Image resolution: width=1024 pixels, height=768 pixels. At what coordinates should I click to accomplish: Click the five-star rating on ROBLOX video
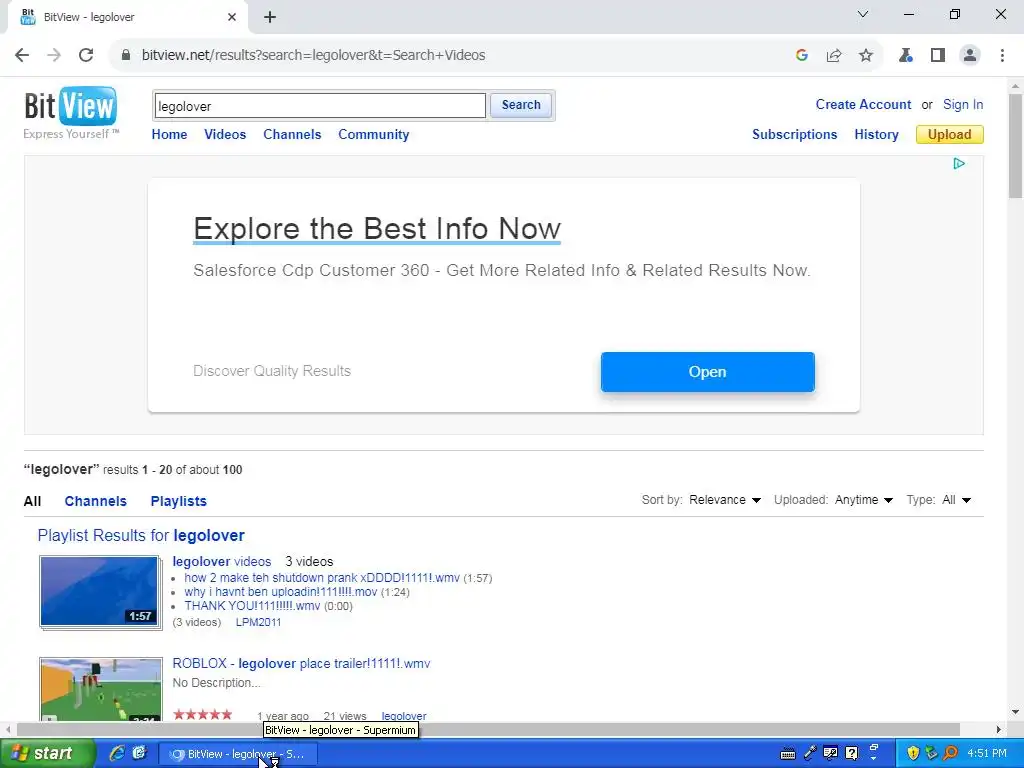pyautogui.click(x=202, y=715)
